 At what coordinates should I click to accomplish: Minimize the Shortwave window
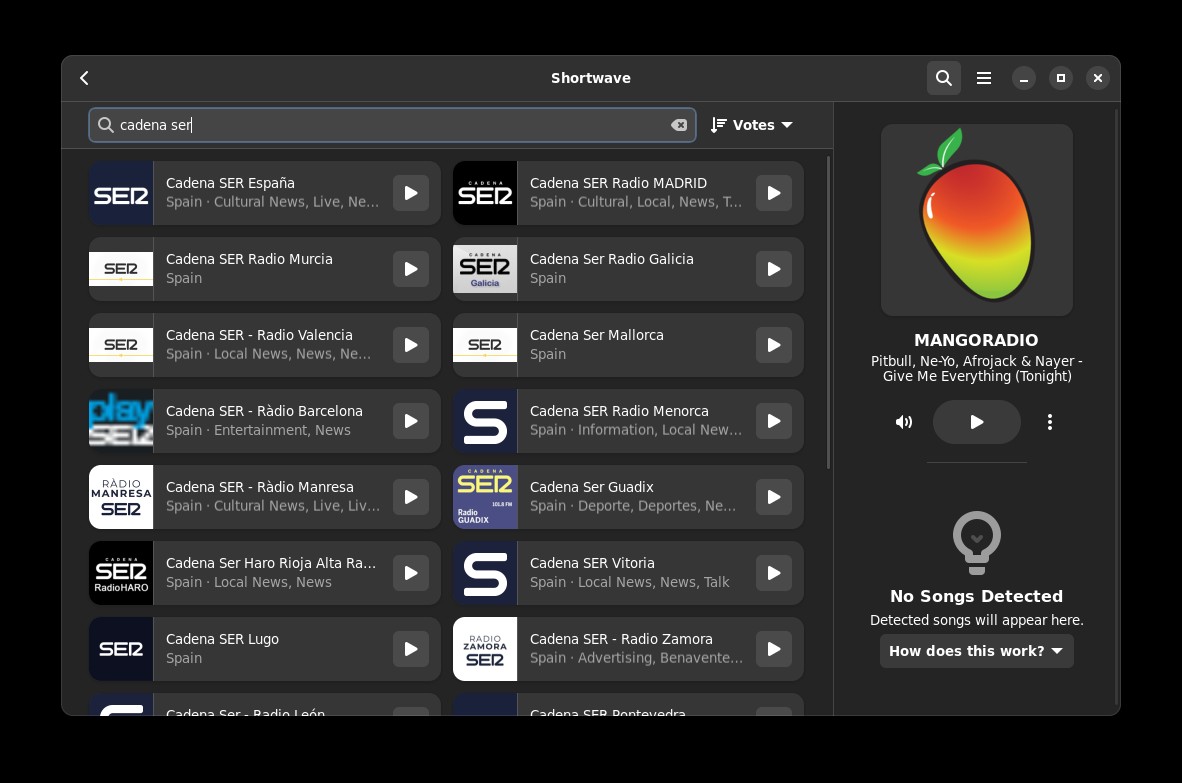point(1024,78)
